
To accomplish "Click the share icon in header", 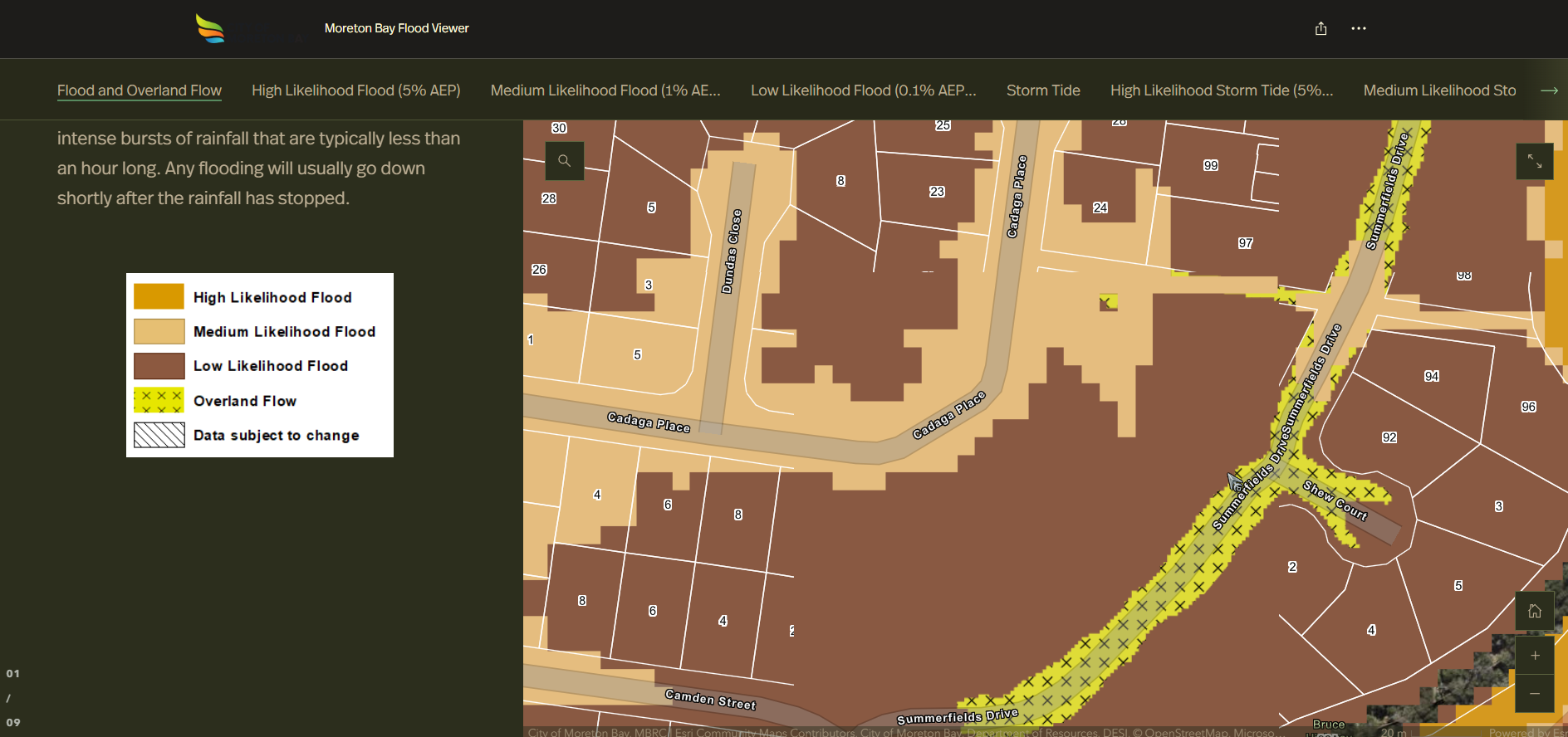I will click(1321, 29).
